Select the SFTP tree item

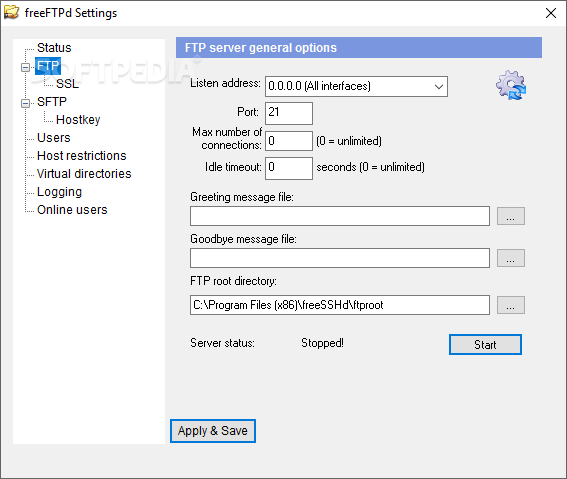coord(52,102)
